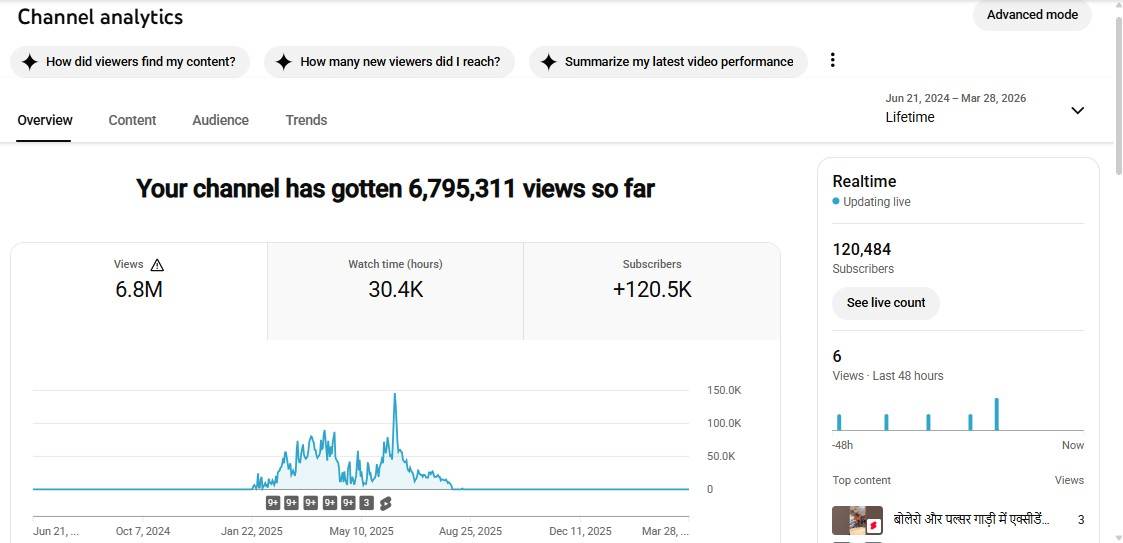
Task: Click the Shorts marker icon under the chart
Action: 385,503
